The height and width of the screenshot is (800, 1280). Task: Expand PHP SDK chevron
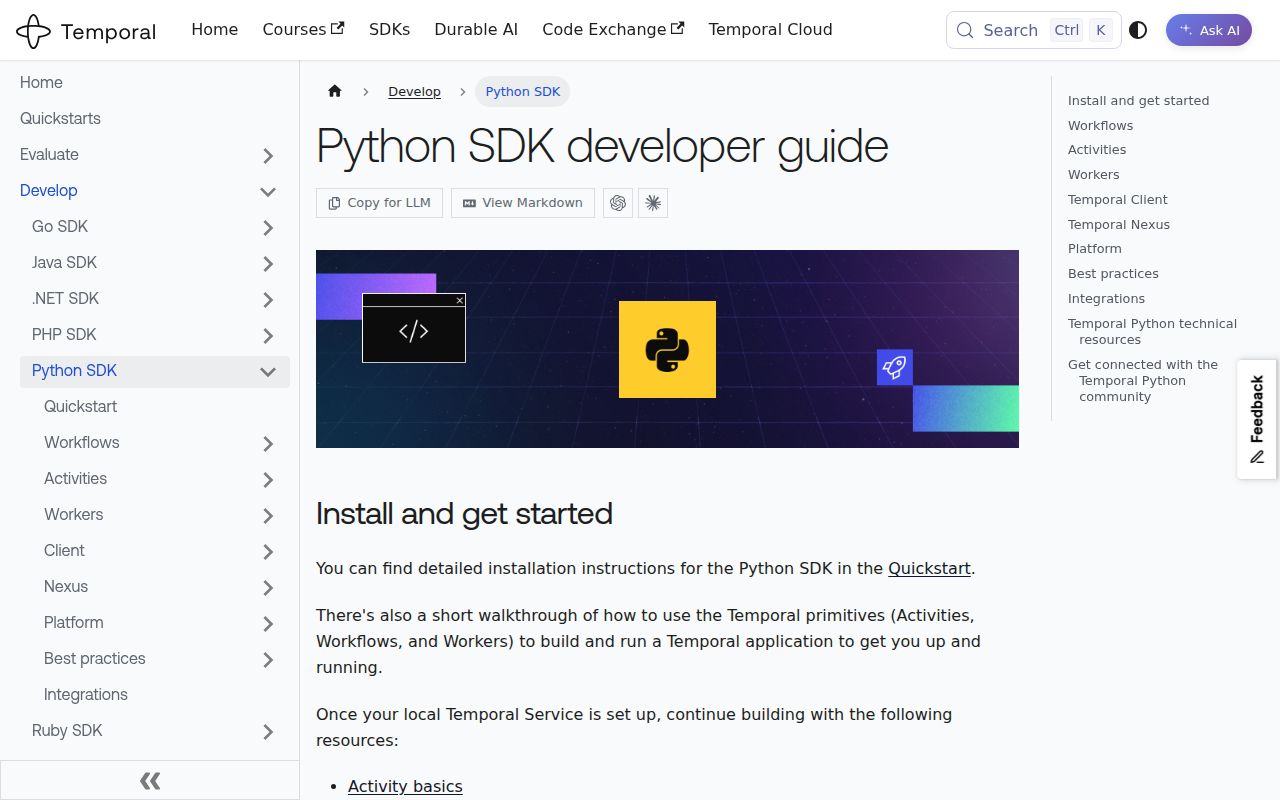point(268,335)
